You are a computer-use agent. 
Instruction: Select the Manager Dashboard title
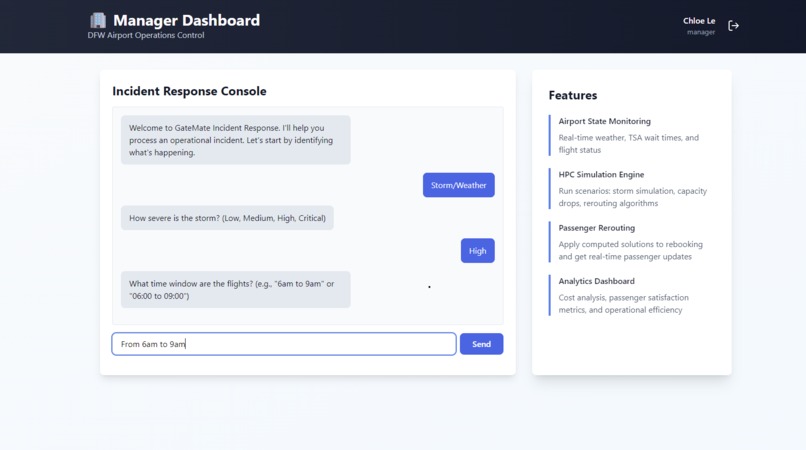pos(187,21)
